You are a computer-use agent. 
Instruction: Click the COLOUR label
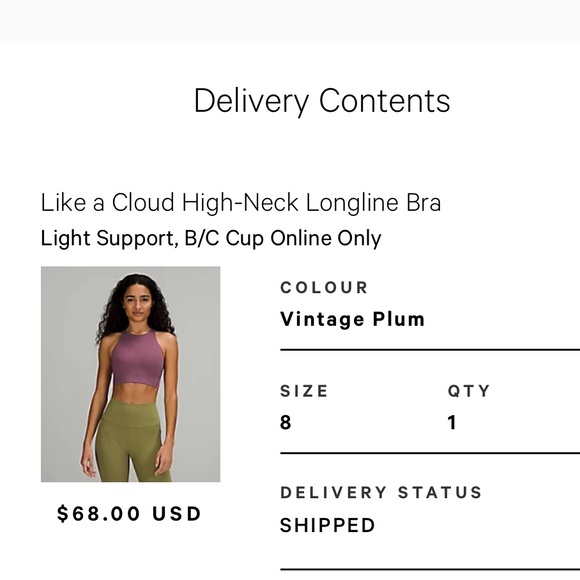pyautogui.click(x=324, y=287)
